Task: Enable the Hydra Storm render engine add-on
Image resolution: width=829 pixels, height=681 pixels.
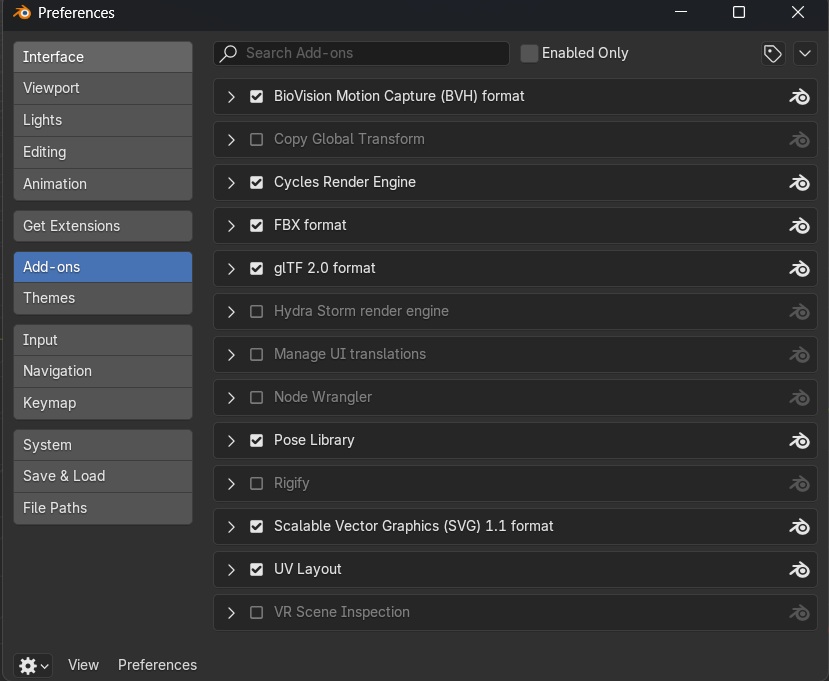Action: point(256,311)
